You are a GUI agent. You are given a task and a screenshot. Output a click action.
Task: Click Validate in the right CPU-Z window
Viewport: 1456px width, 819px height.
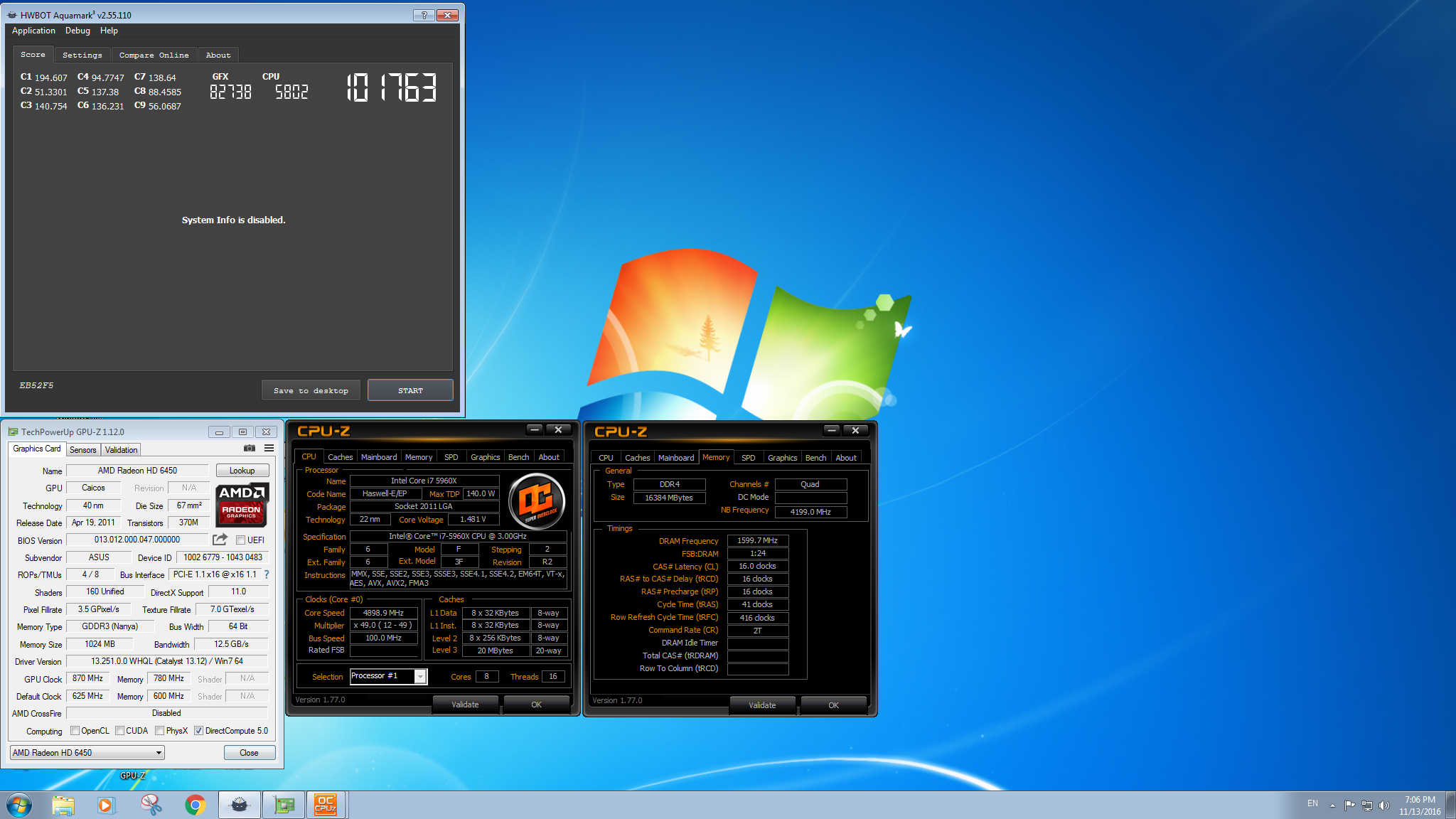coord(762,705)
